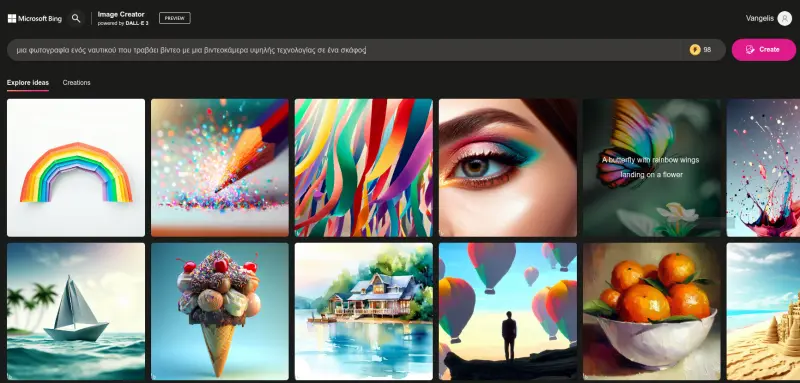This screenshot has height=383, width=800.
Task: Open the Vangelis profile avatar icon
Action: click(784, 18)
